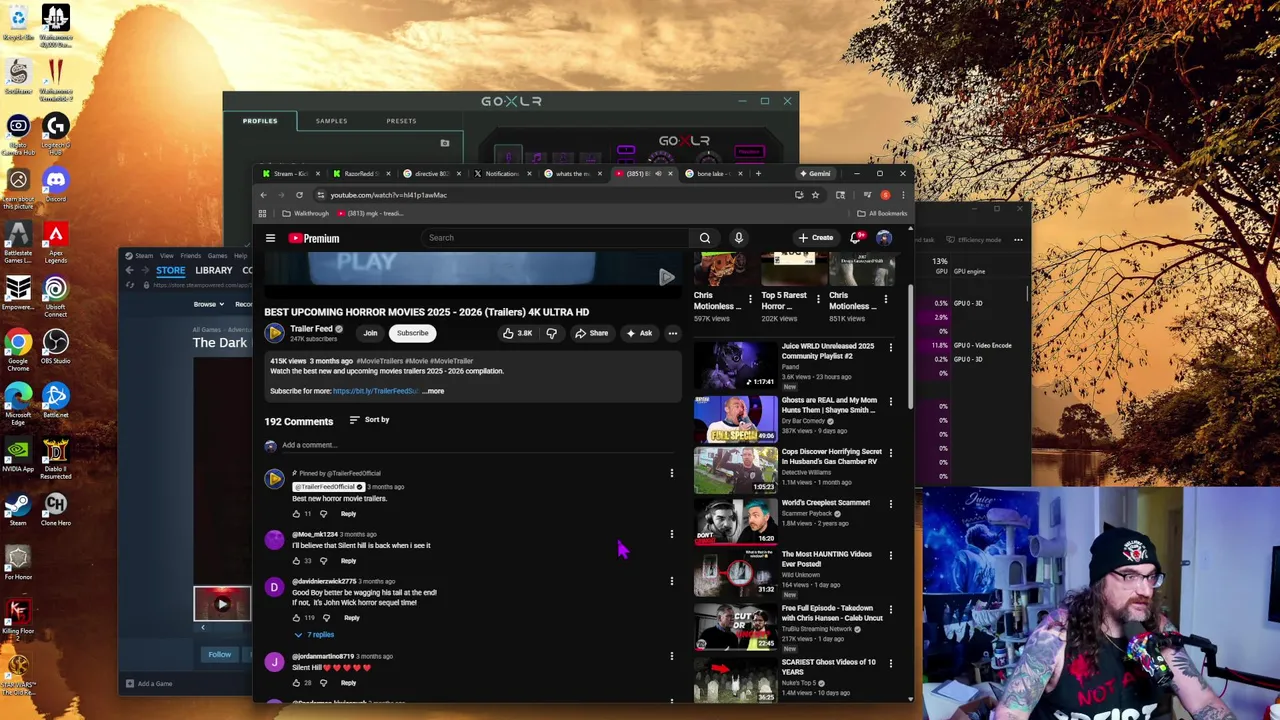Screen dimensions: 1280x720
Task: Open the comments Sort by dropdown
Action: pos(370,420)
